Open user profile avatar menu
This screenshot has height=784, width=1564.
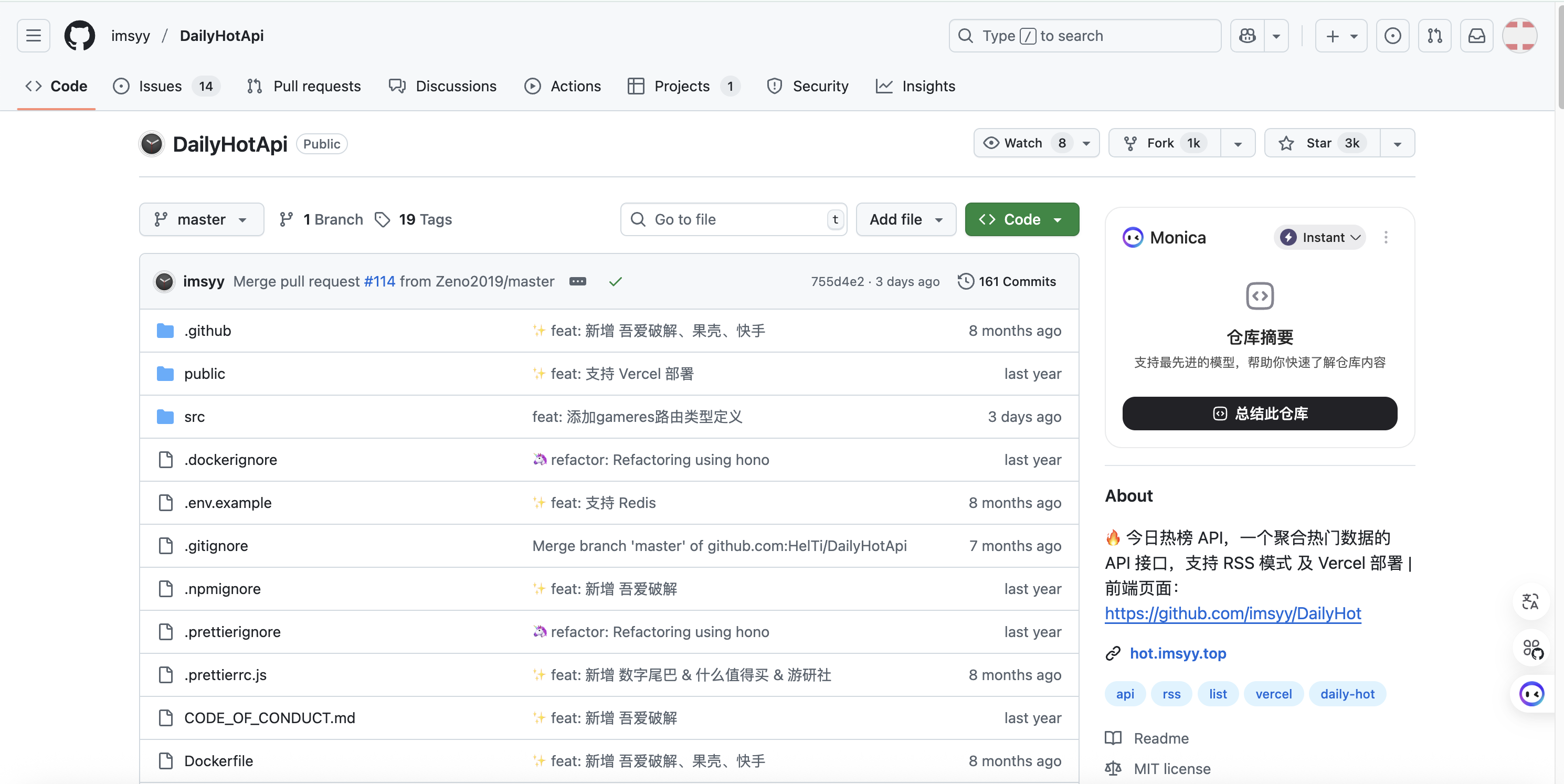click(x=1520, y=36)
